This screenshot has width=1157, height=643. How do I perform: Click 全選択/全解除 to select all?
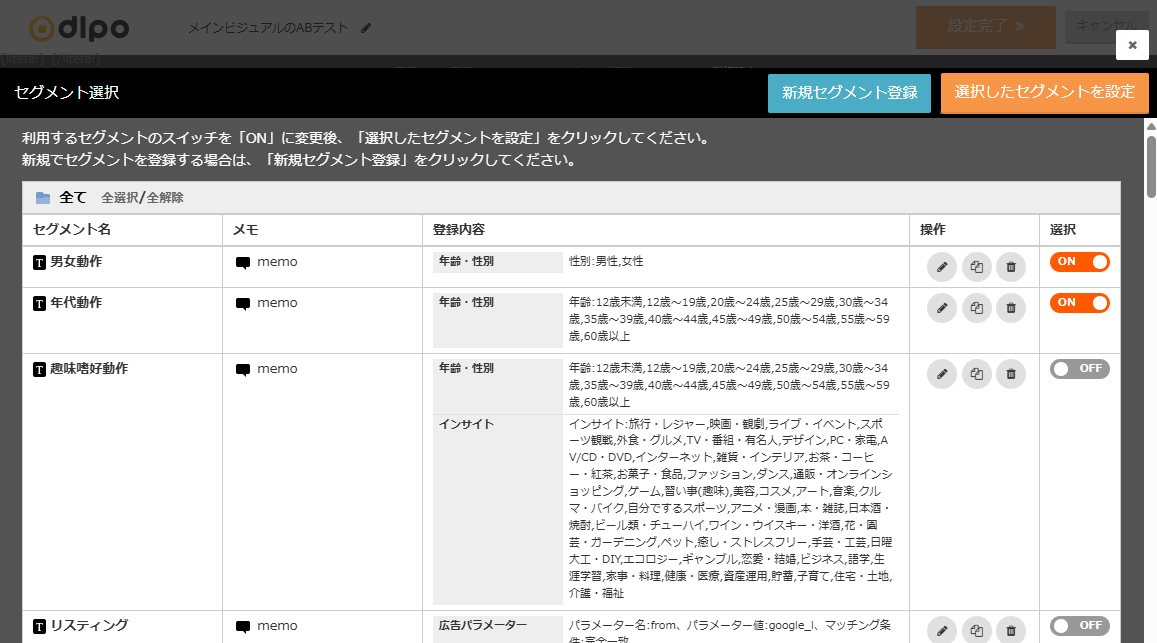point(142,198)
